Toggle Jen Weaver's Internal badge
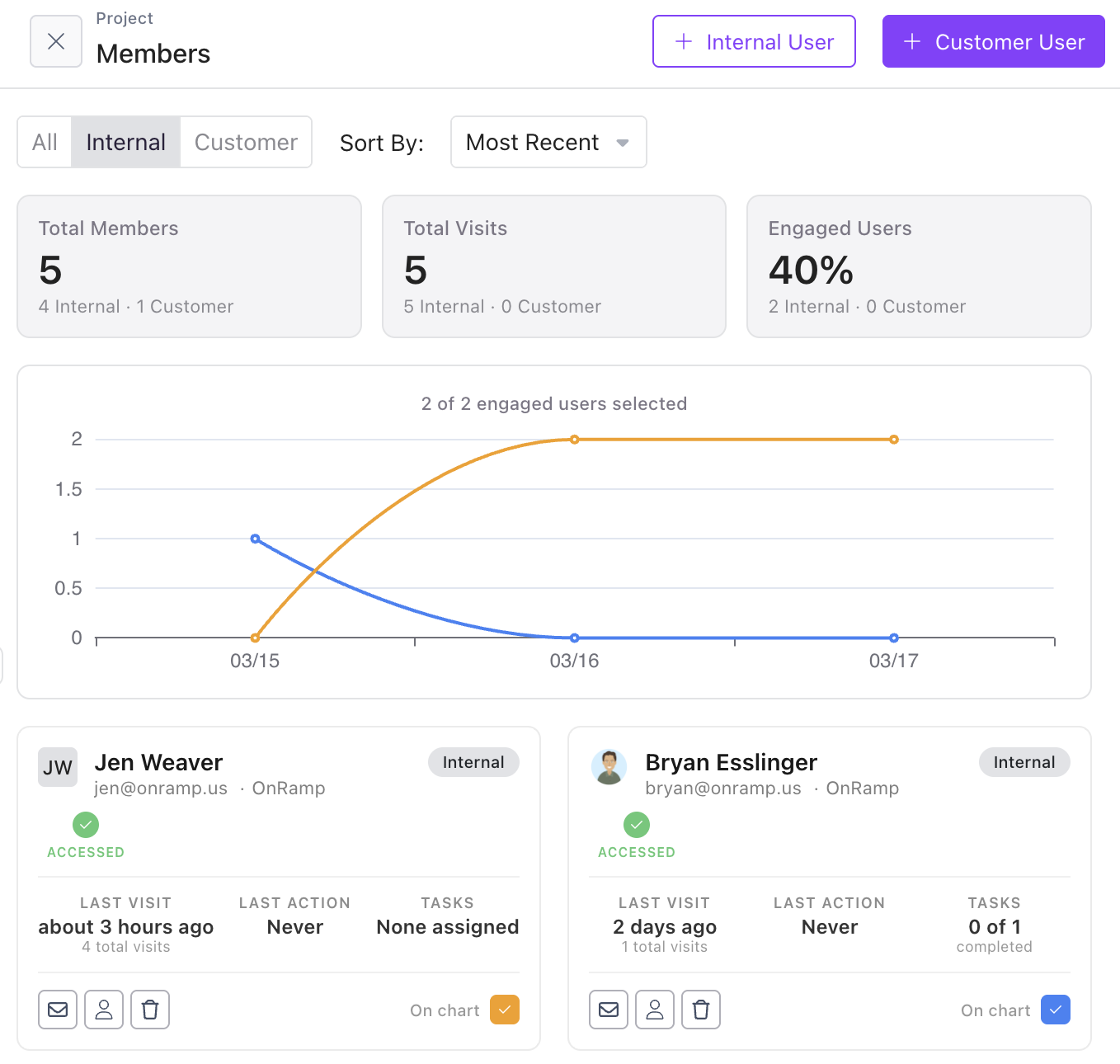The image size is (1120, 1064). (473, 762)
